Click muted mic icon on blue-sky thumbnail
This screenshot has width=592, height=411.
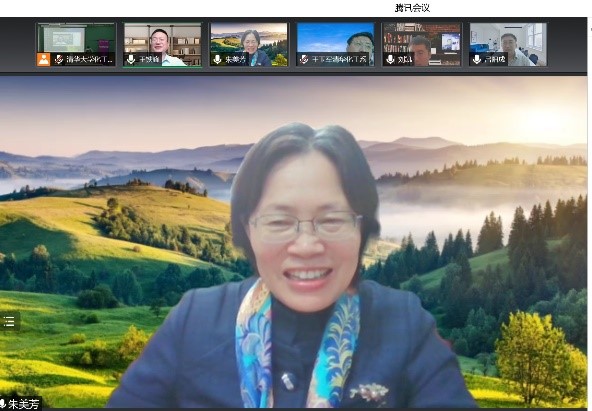[x=304, y=59]
